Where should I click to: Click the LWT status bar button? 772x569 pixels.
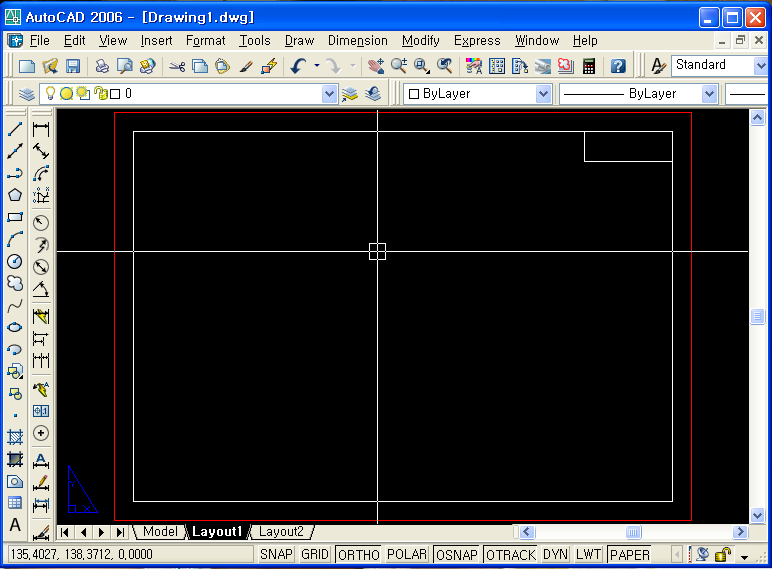click(x=588, y=555)
